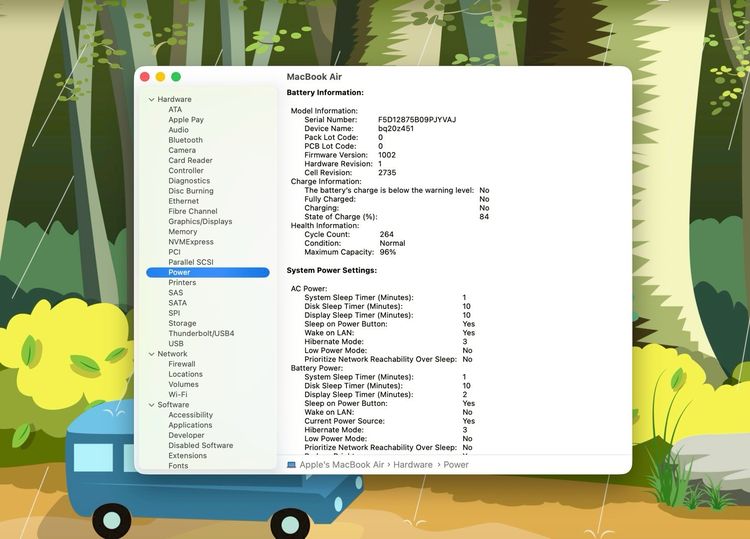Click the System Power Settings heading
The height and width of the screenshot is (539, 750).
tap(331, 271)
